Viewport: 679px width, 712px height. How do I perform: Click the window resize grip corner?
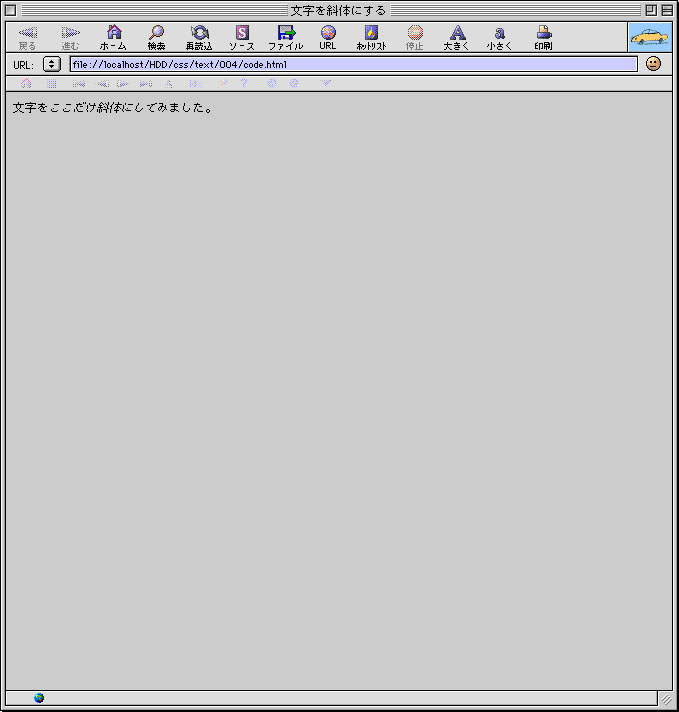(x=666, y=698)
